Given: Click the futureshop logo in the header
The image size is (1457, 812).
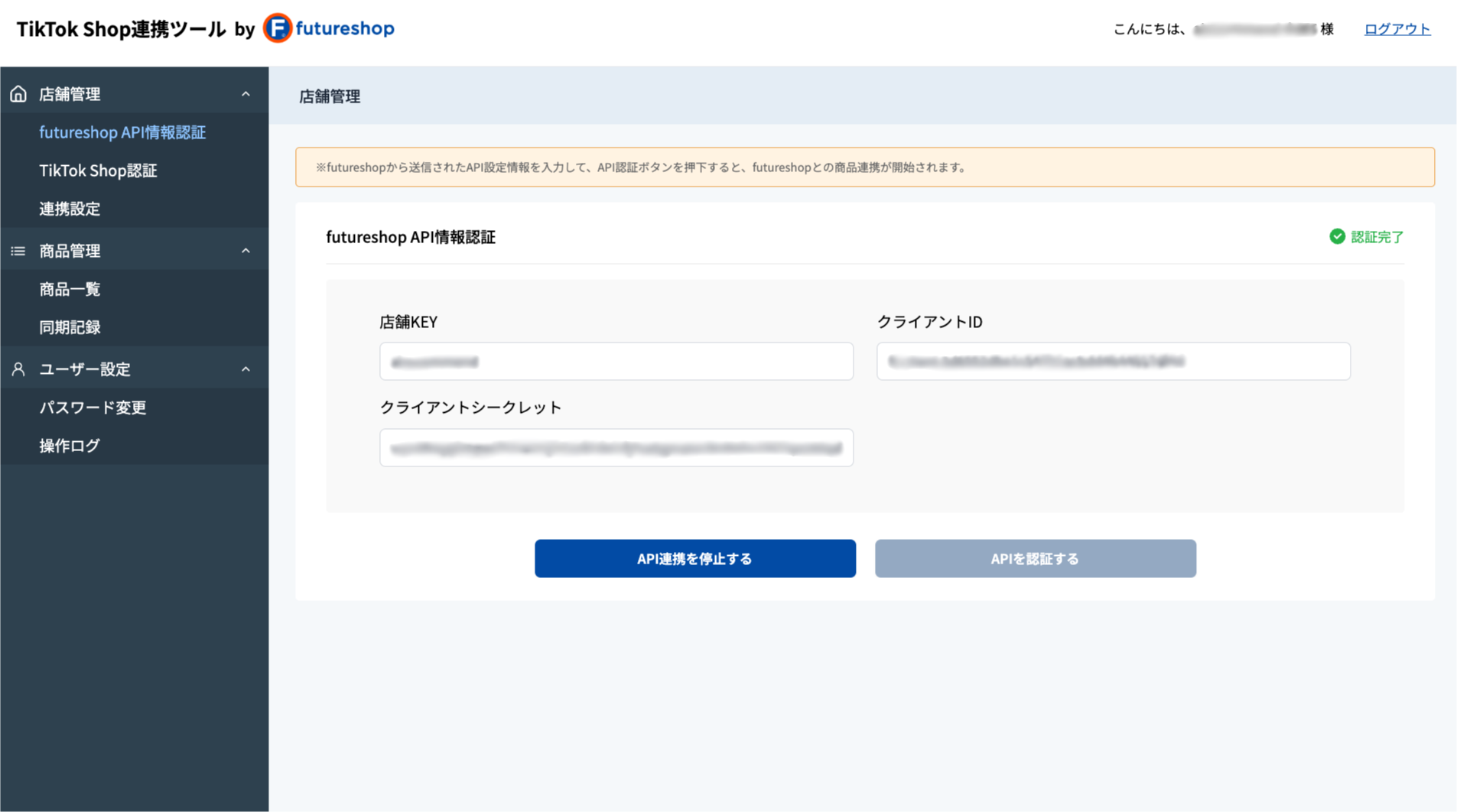Looking at the screenshot, I should click(x=328, y=28).
